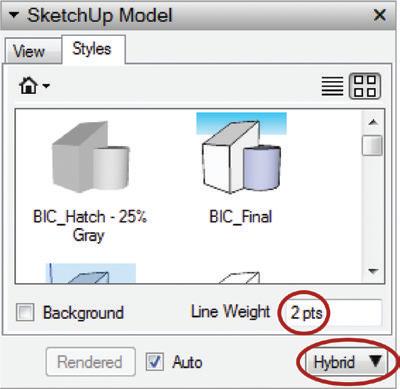
Task: Select the partially visible blue style thumbnail
Action: coord(91,273)
